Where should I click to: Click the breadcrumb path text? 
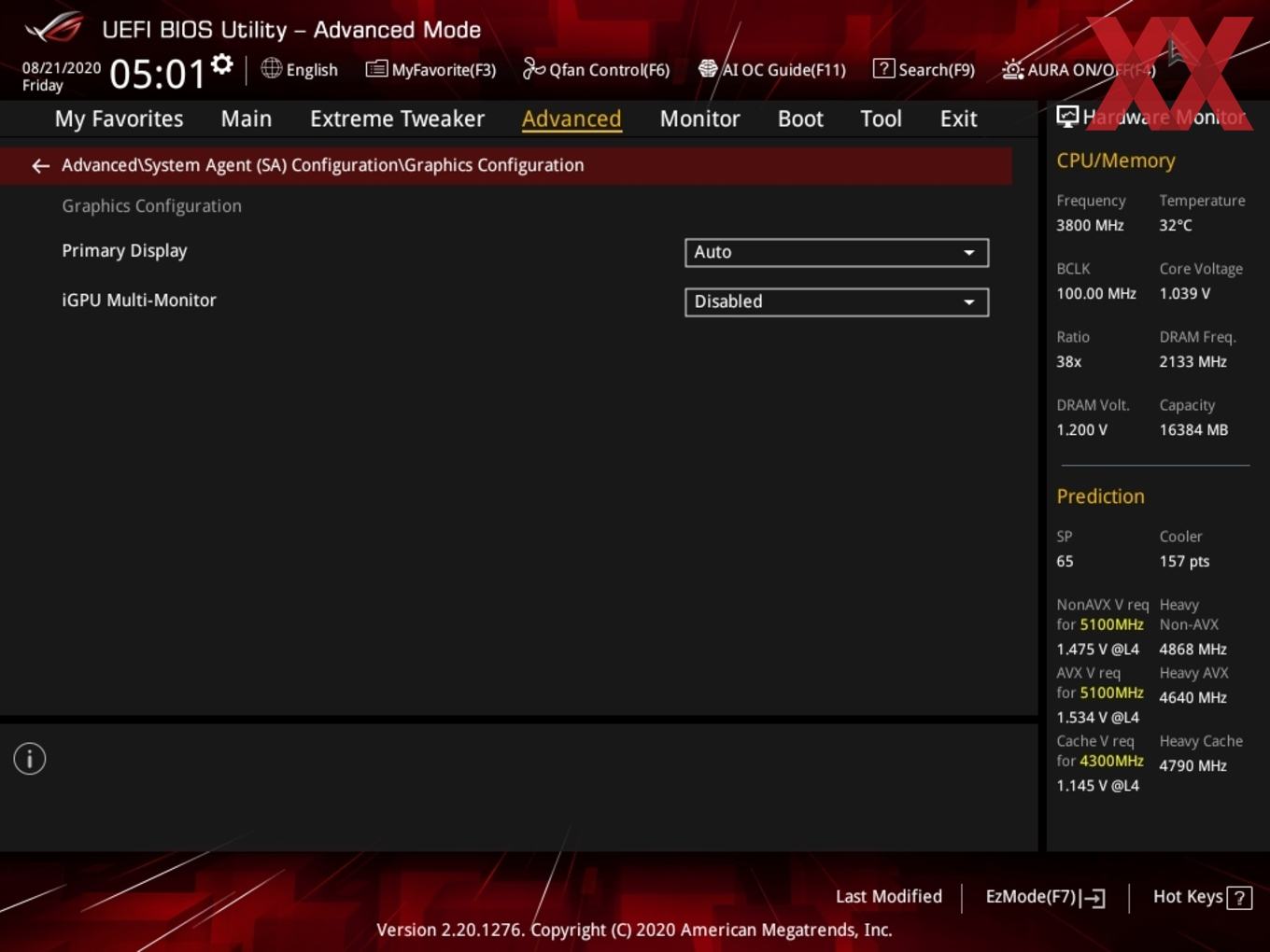tap(323, 165)
